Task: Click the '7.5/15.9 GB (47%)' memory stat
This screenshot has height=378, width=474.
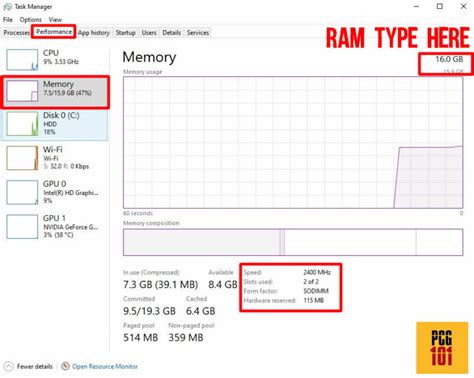Action: [67, 93]
